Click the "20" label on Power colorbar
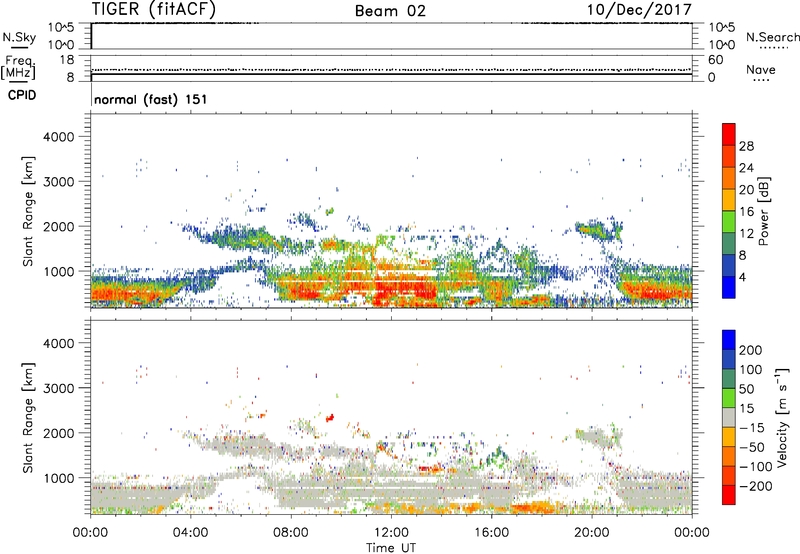 (x=746, y=190)
